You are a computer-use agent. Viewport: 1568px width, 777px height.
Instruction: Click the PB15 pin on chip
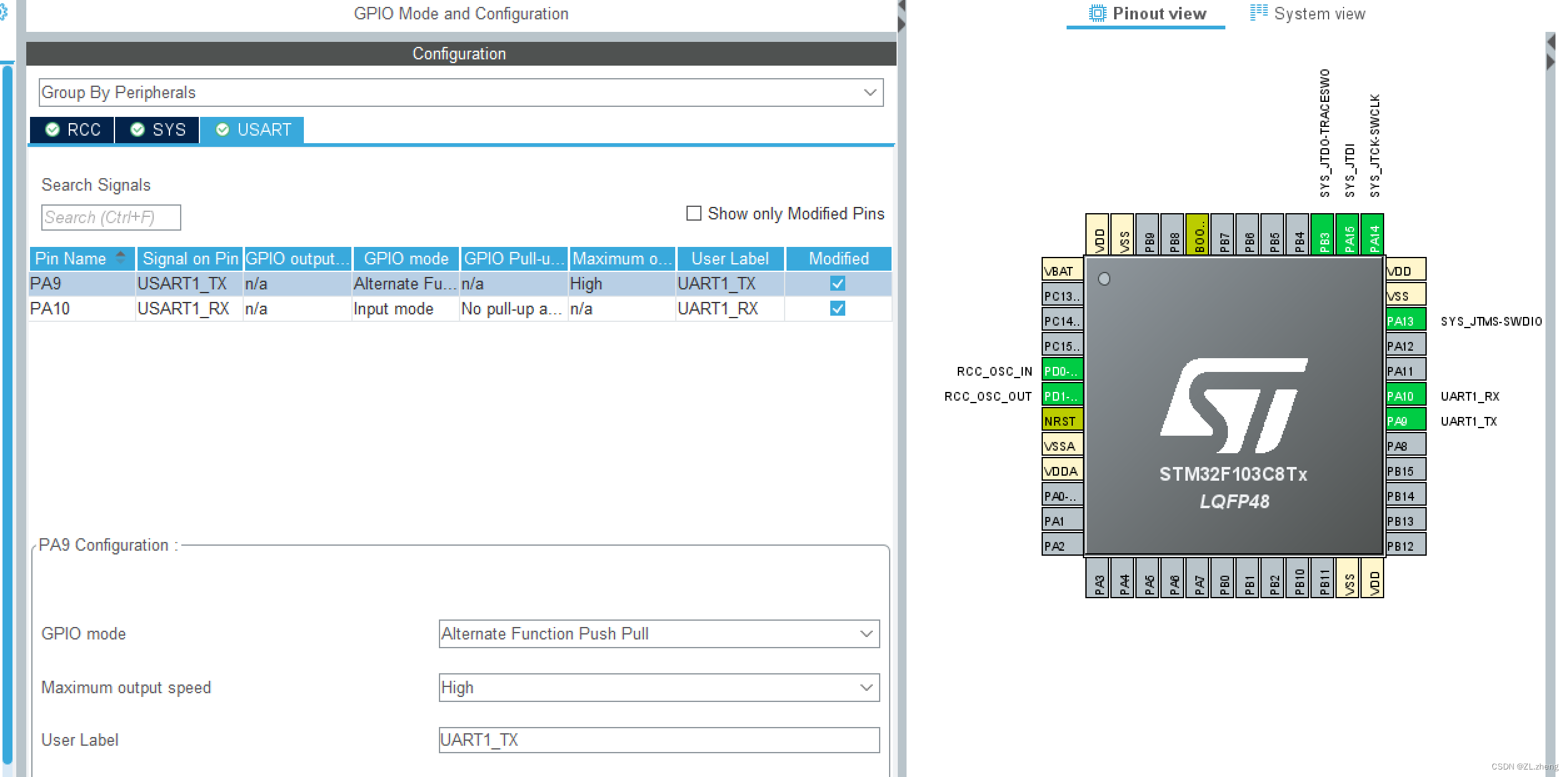[x=1405, y=471]
